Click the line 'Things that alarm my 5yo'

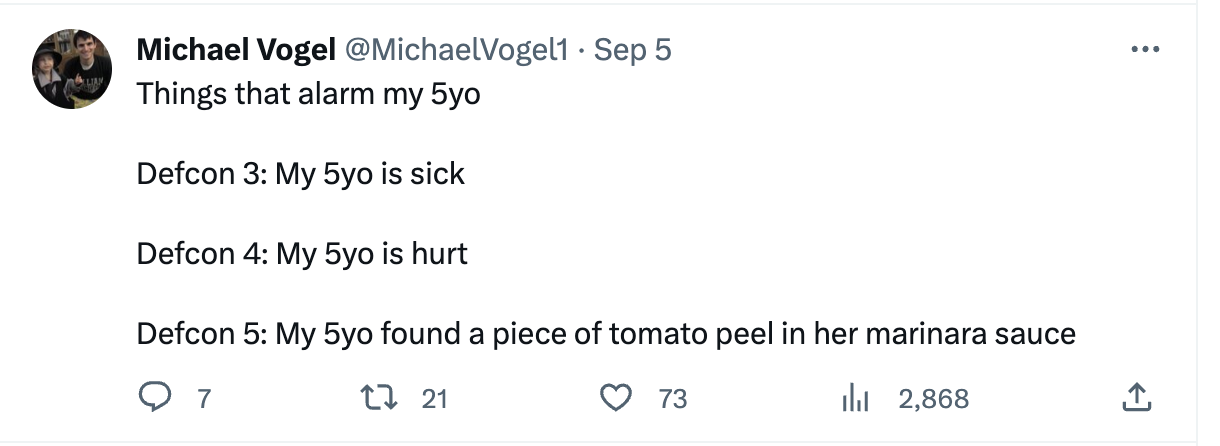pyautogui.click(x=309, y=93)
